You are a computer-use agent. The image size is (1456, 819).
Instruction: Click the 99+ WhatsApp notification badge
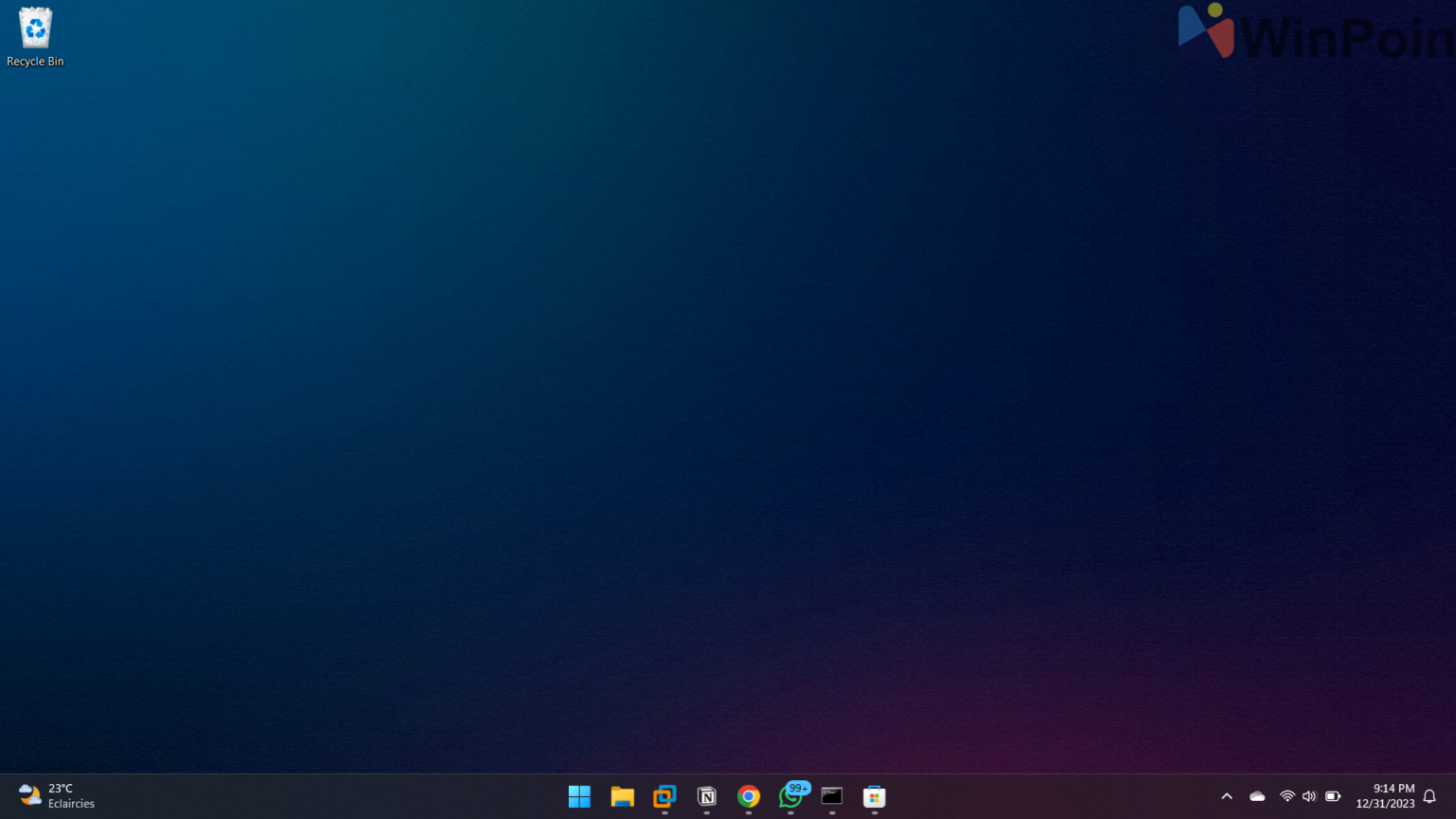pyautogui.click(x=797, y=788)
